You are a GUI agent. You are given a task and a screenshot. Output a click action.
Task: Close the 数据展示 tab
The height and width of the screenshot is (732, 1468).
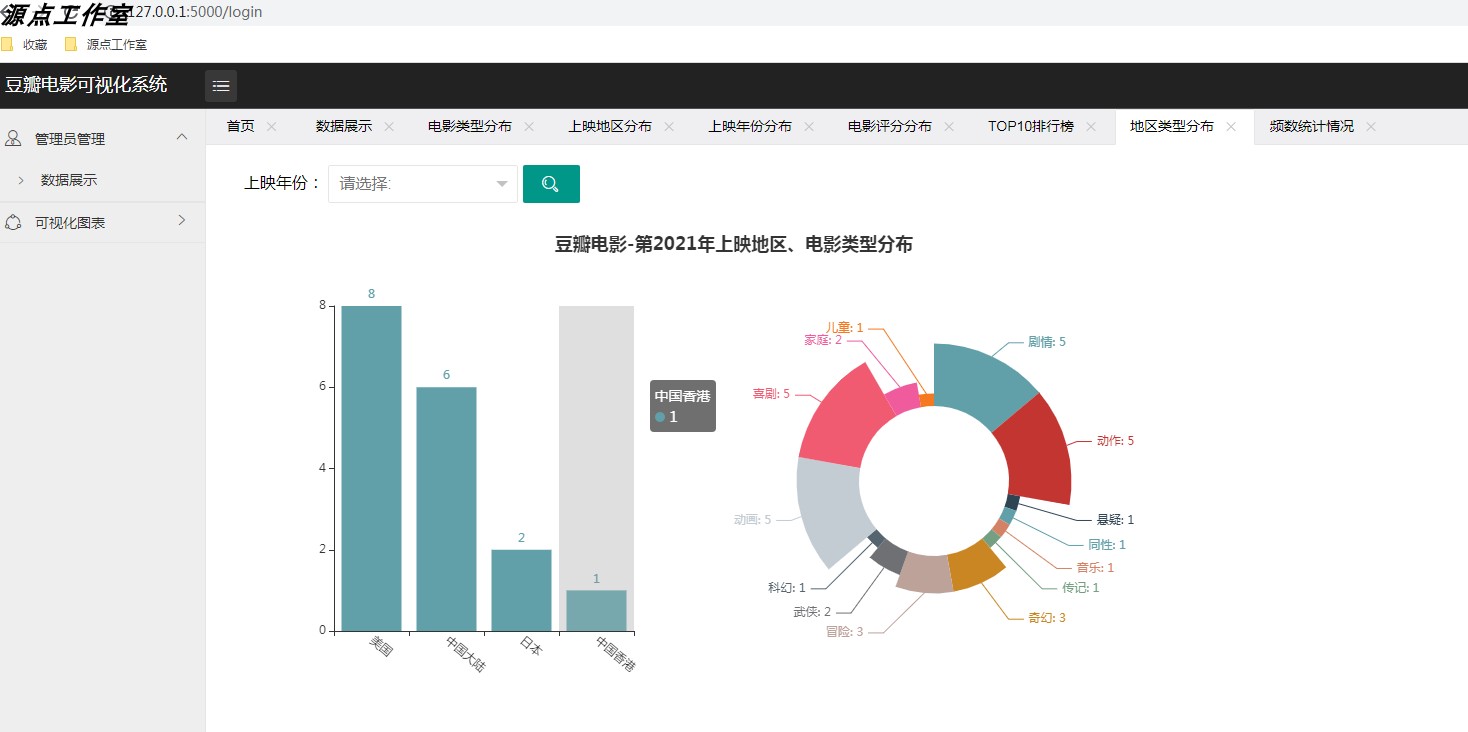tap(389, 127)
